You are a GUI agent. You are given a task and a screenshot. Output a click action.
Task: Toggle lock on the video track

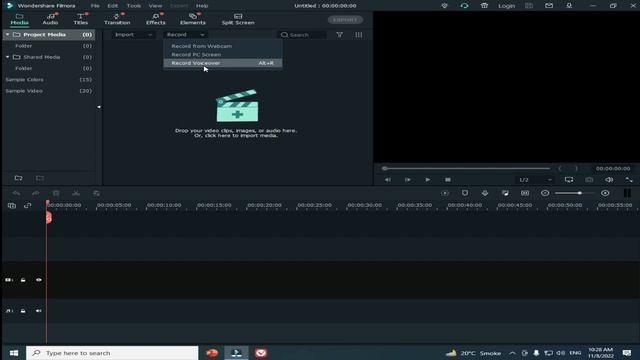point(23,280)
